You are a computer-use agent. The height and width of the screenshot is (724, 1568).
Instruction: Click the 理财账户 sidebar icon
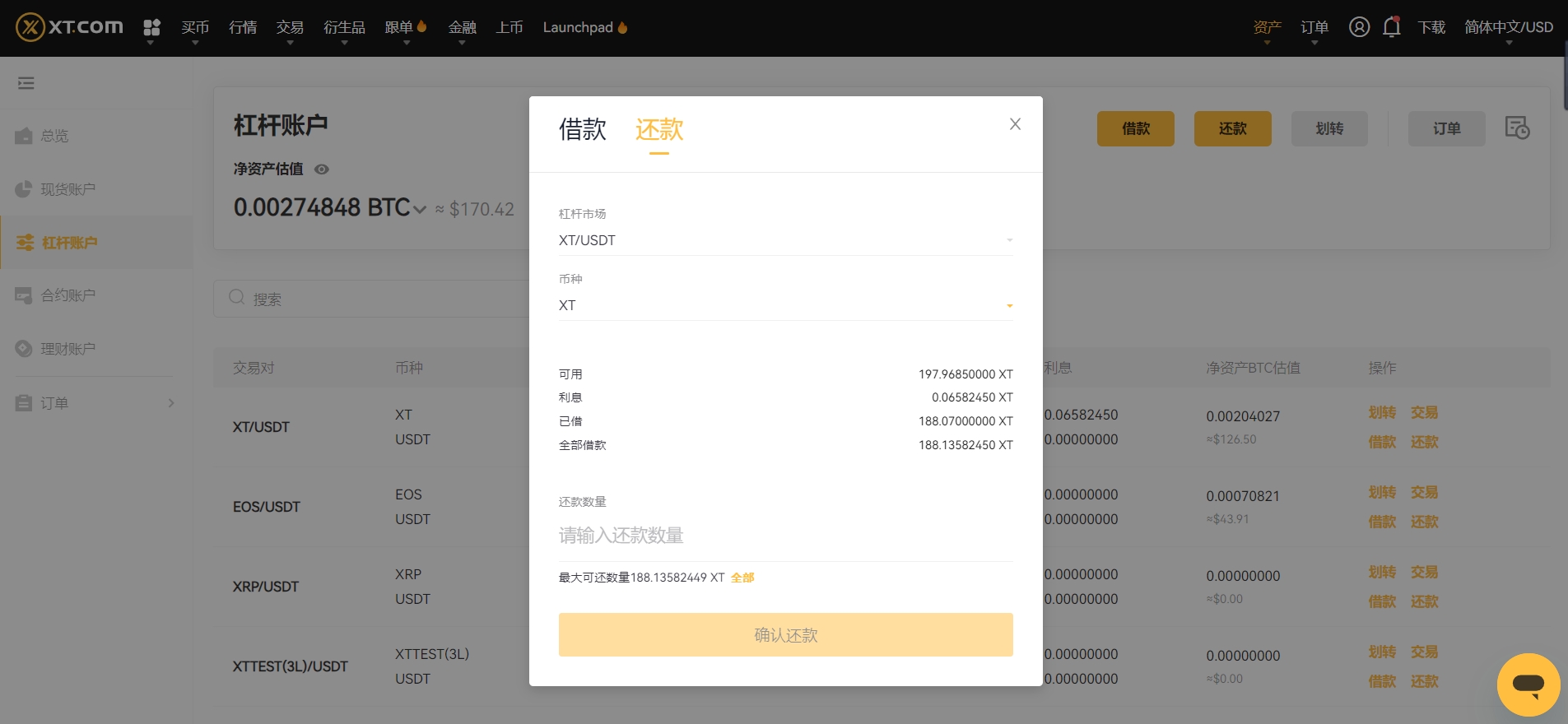[x=24, y=349]
